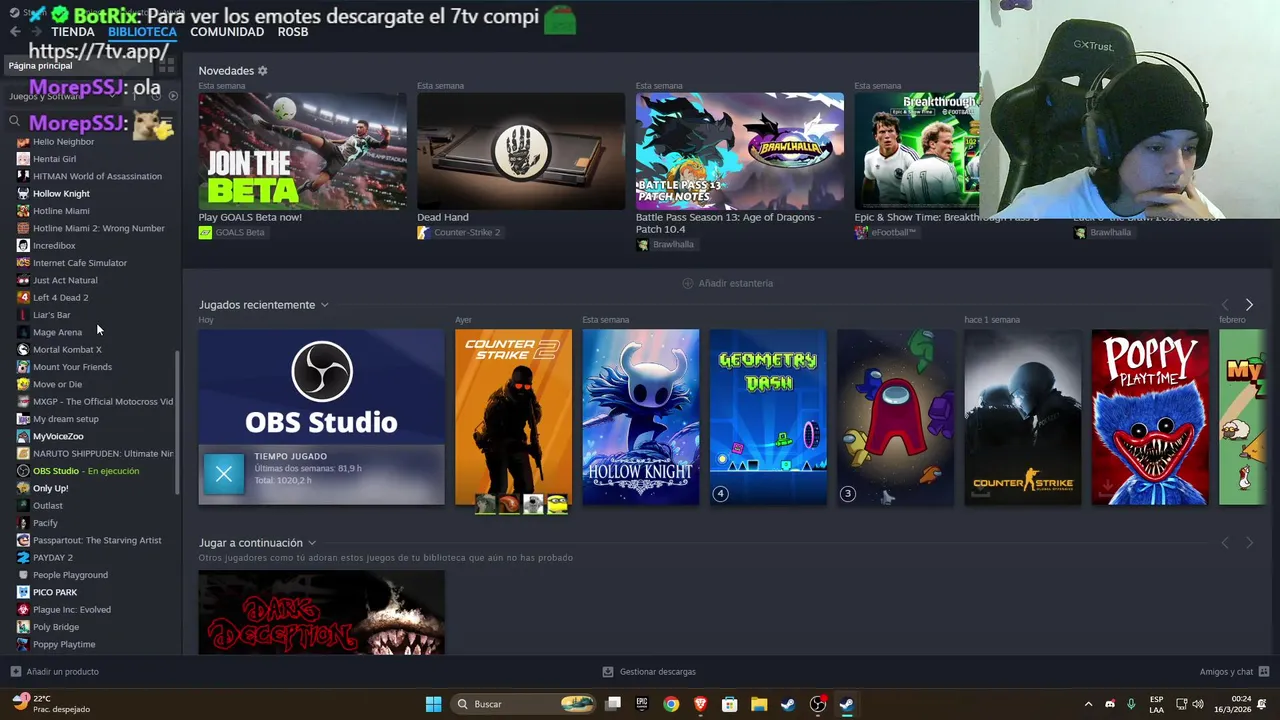Select Mage Arena in list
Image resolution: width=1280 pixels, height=720 pixels.
click(57, 332)
